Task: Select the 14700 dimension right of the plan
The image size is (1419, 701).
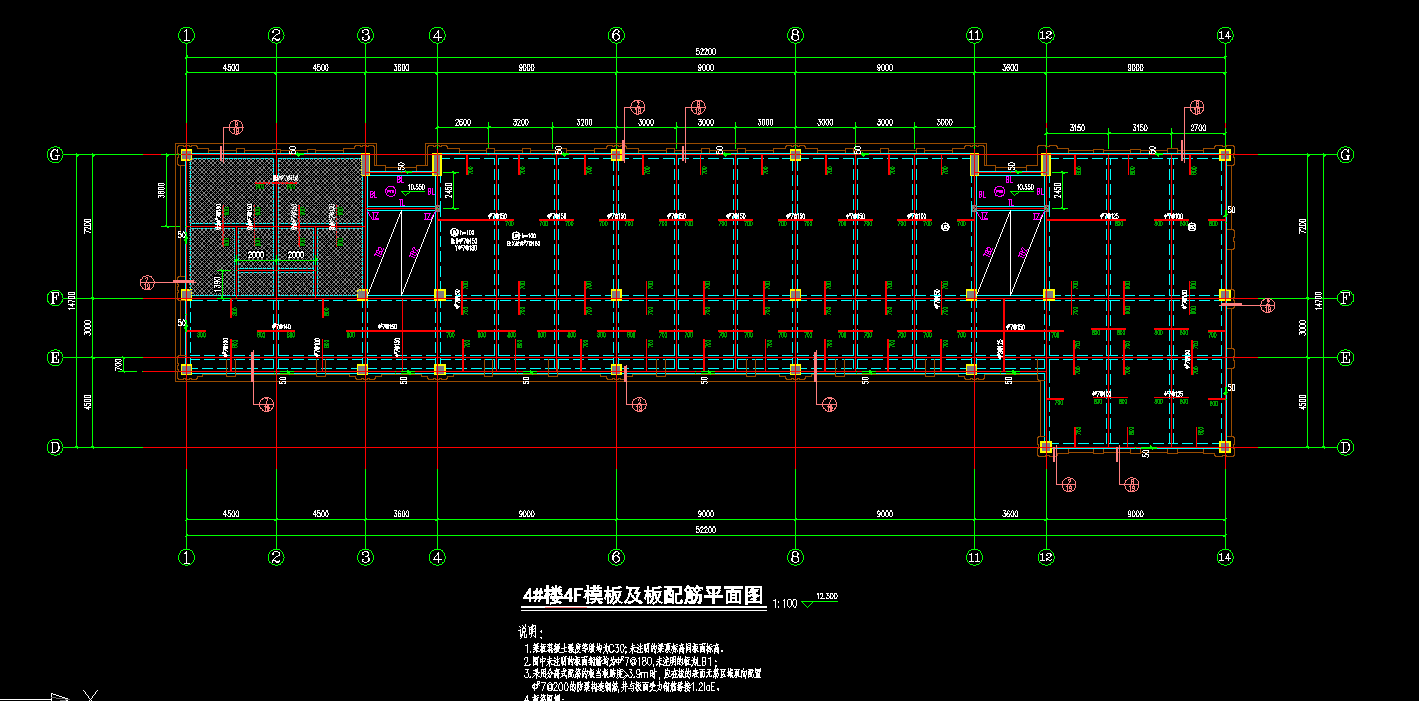Action: [1317, 299]
